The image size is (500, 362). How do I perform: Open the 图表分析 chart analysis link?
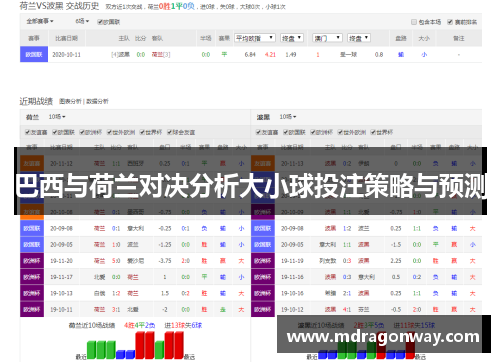tap(70, 101)
